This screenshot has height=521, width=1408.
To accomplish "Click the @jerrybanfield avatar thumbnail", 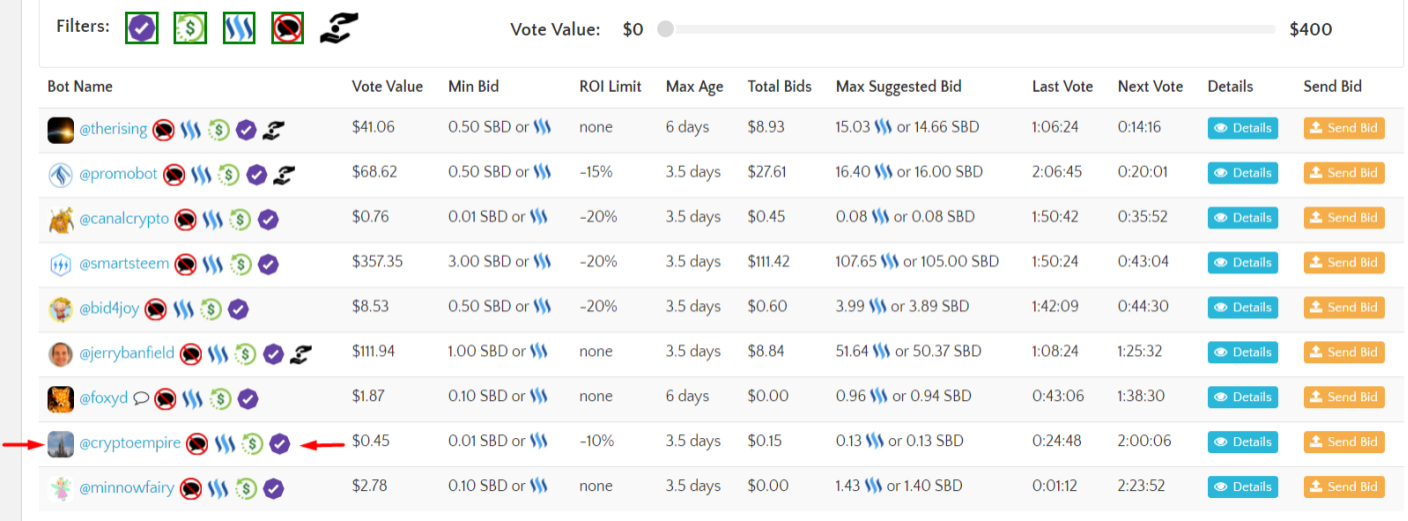I will (x=61, y=354).
